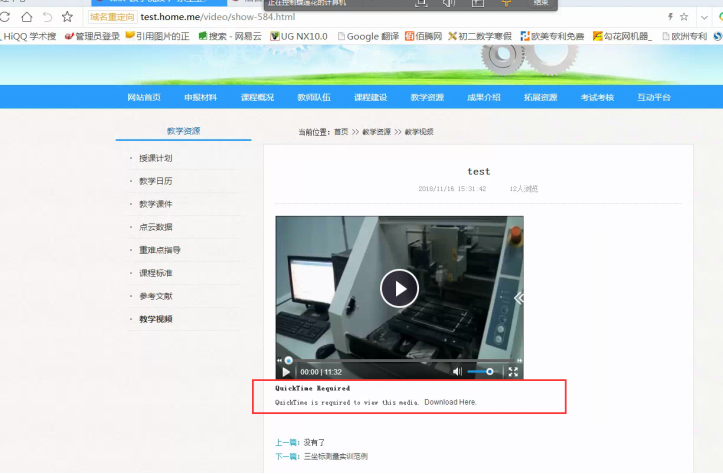Enter fullscreen mode in the video player
The width and height of the screenshot is (723, 474).
coord(513,372)
